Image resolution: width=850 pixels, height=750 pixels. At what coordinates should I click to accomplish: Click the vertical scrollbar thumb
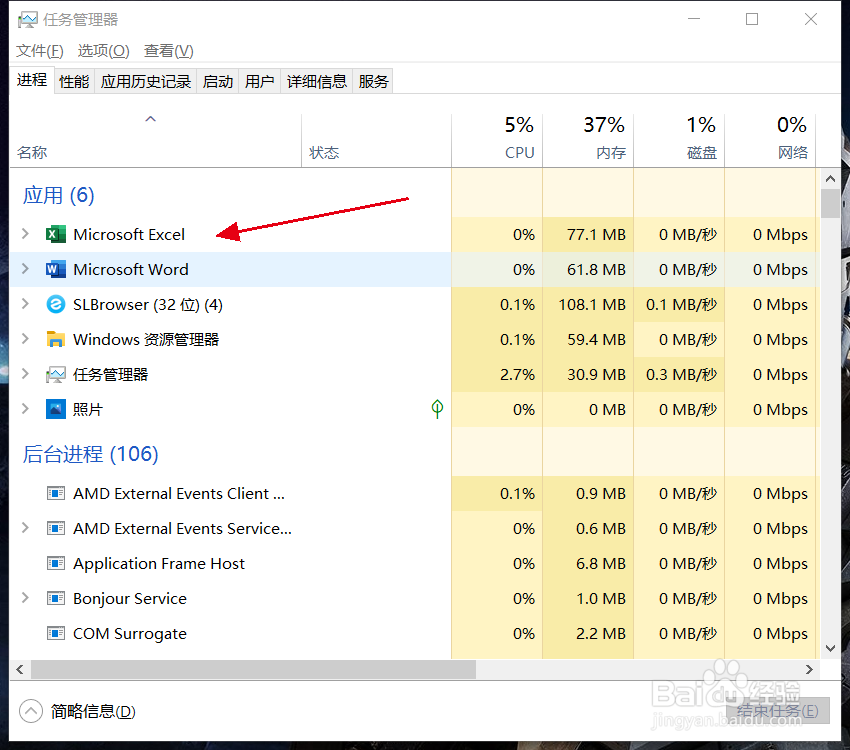[830, 203]
